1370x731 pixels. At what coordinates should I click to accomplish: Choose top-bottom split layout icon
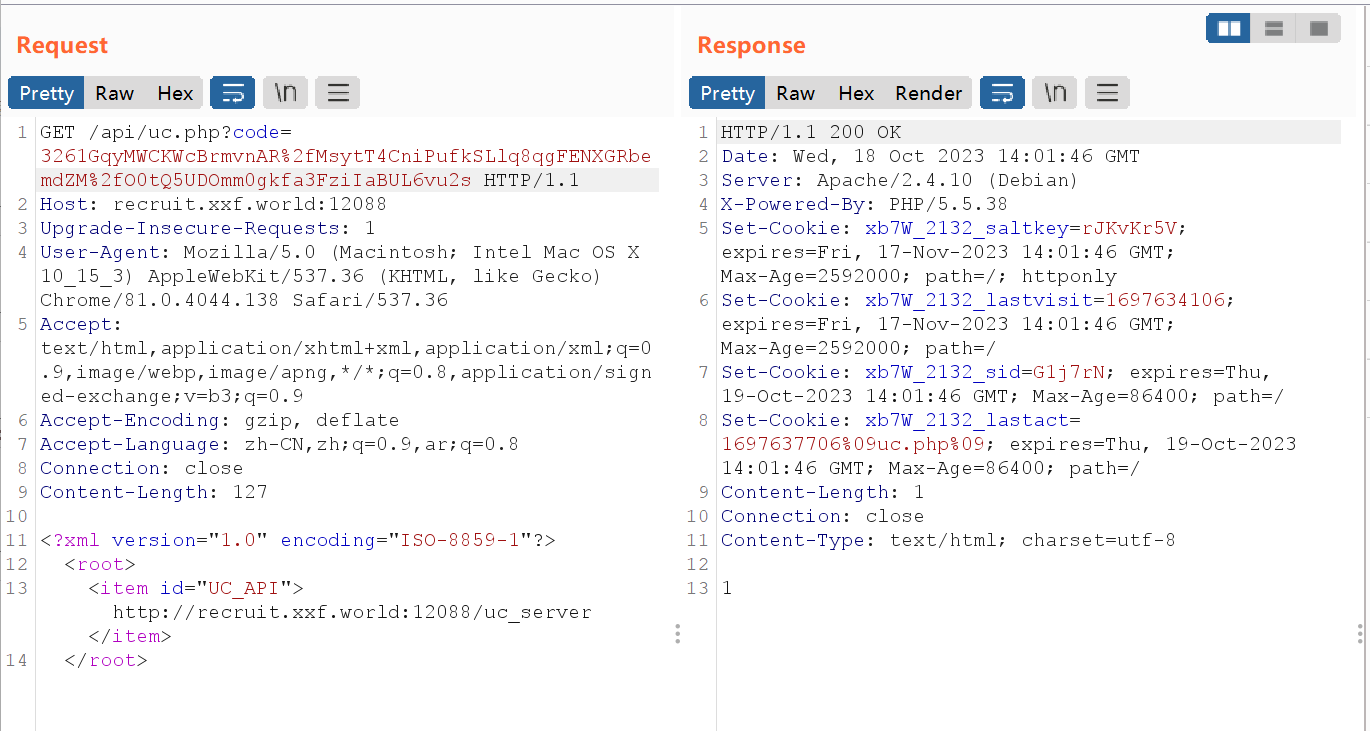click(1274, 28)
